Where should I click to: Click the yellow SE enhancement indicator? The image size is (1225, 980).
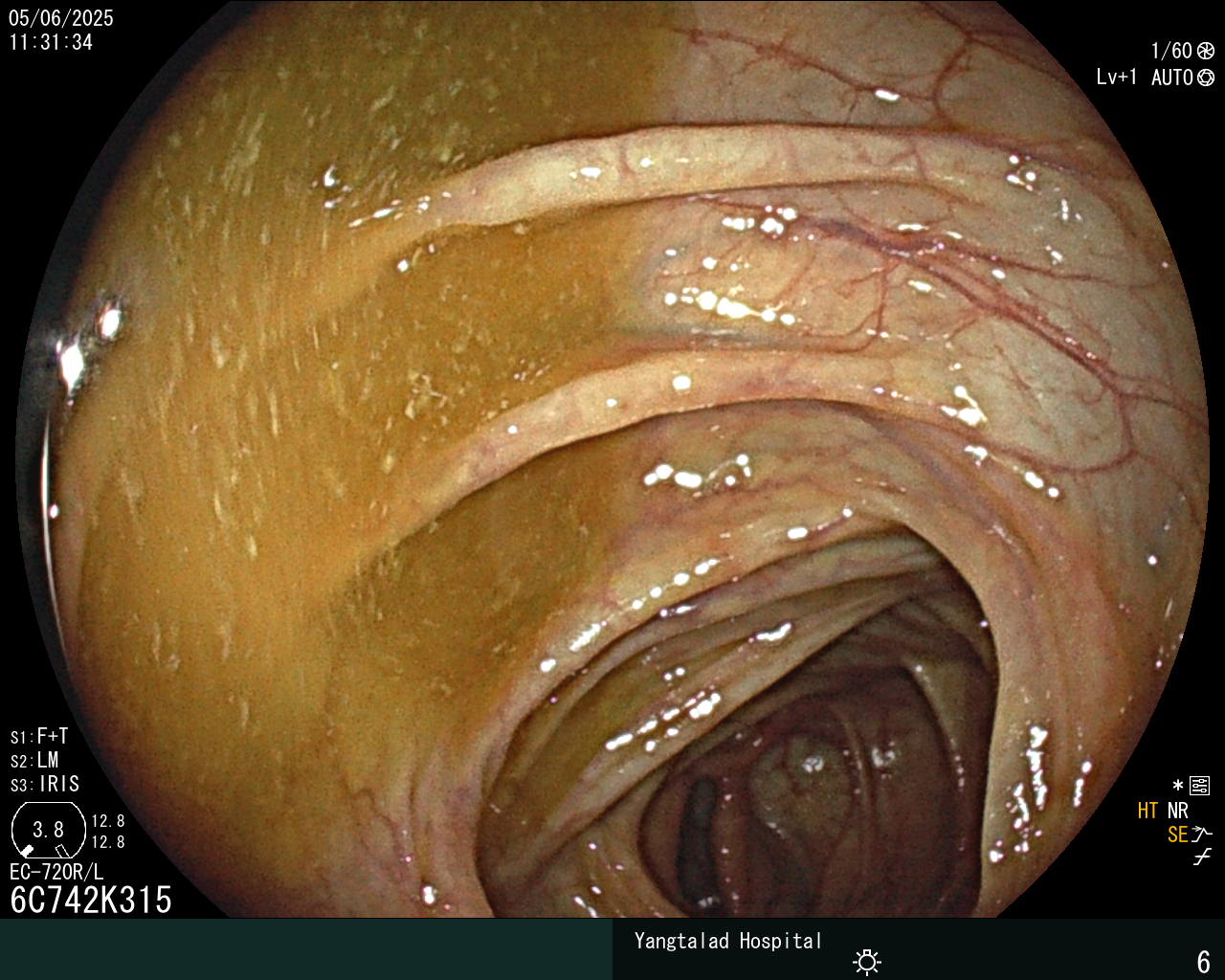pos(1177,835)
